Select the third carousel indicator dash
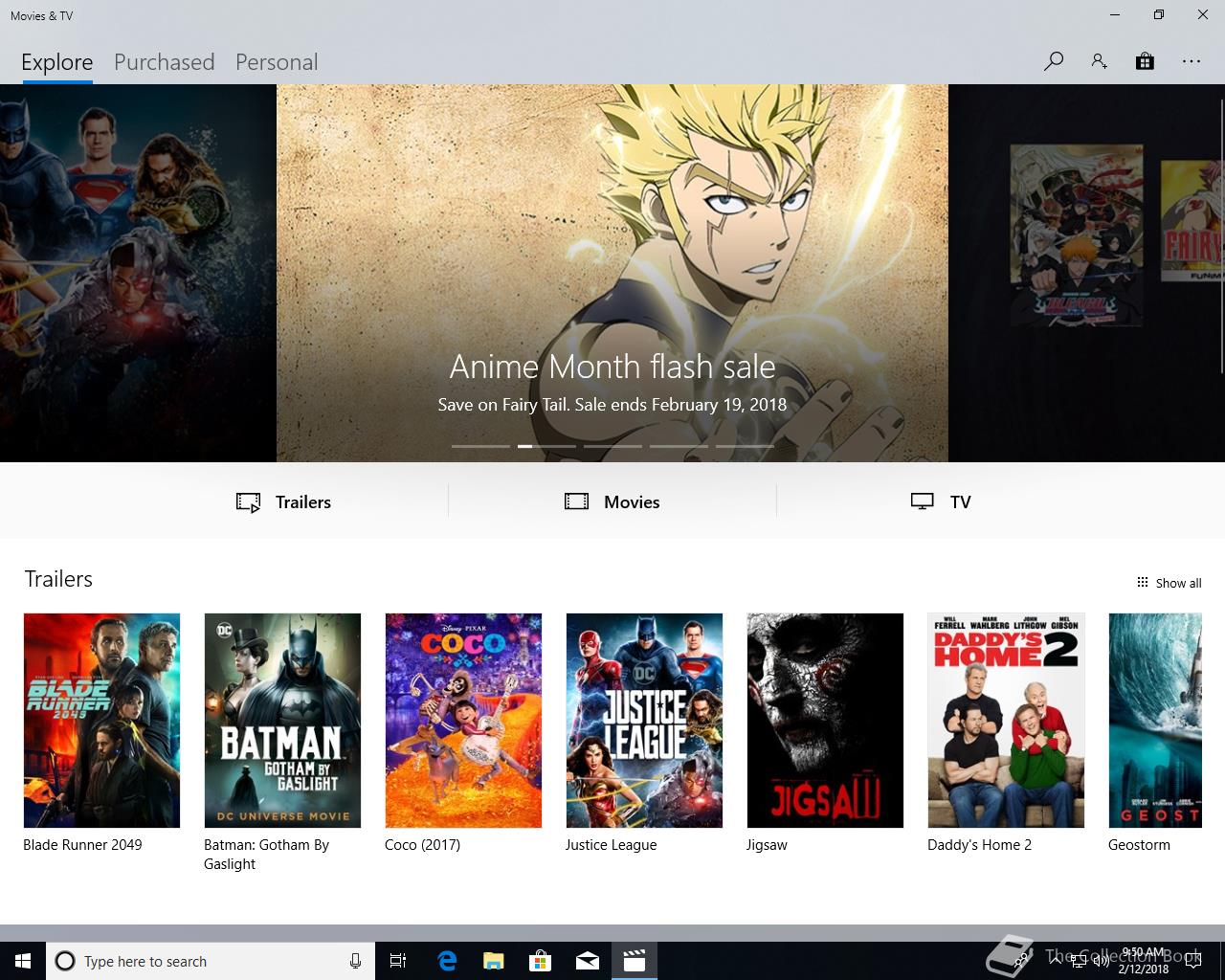This screenshot has width=1225, height=980. [612, 446]
